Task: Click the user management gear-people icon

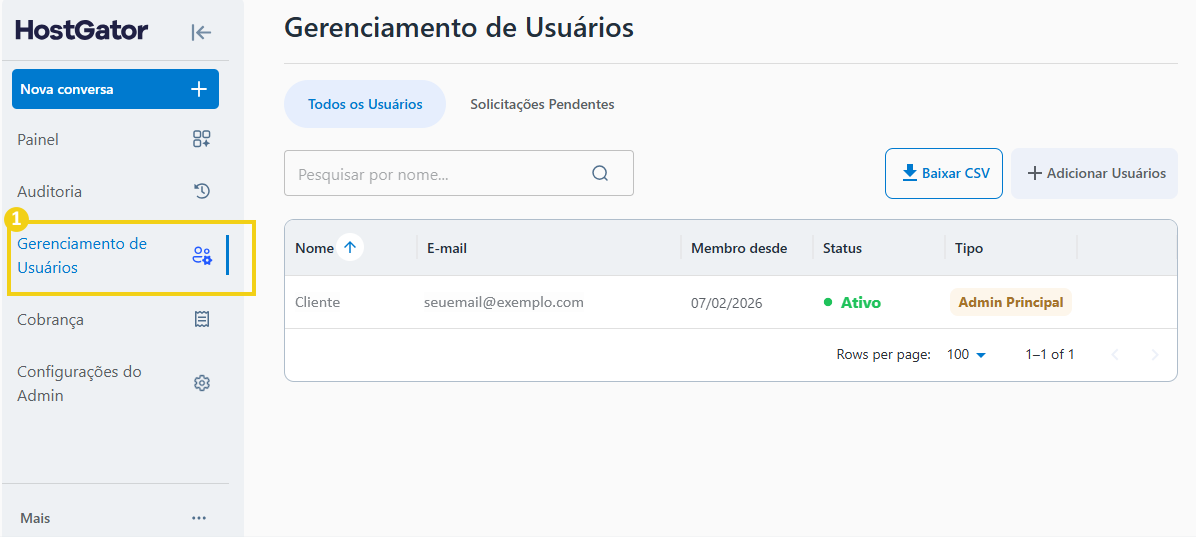Action: click(201, 256)
